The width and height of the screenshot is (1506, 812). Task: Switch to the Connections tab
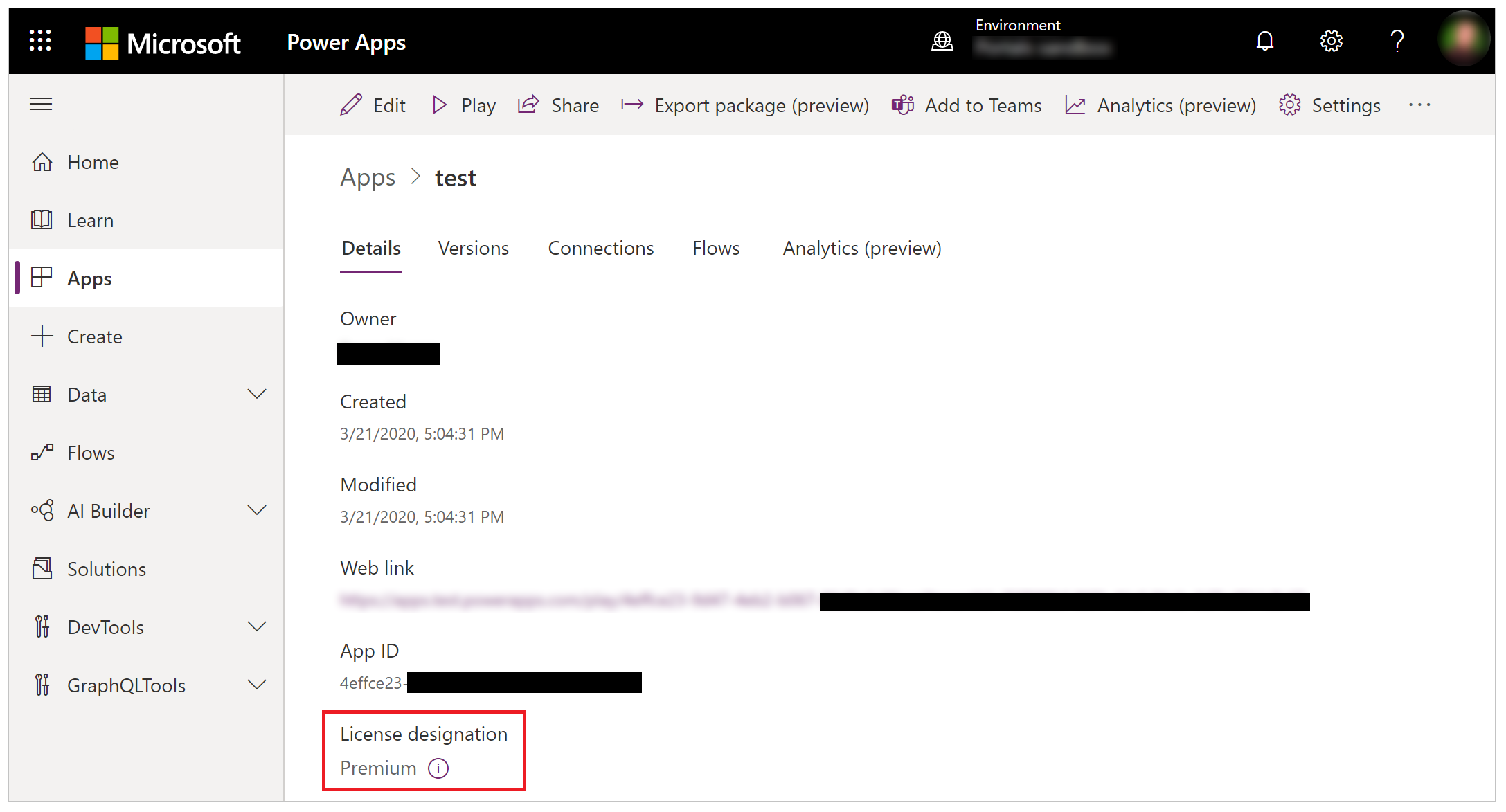pyautogui.click(x=601, y=248)
